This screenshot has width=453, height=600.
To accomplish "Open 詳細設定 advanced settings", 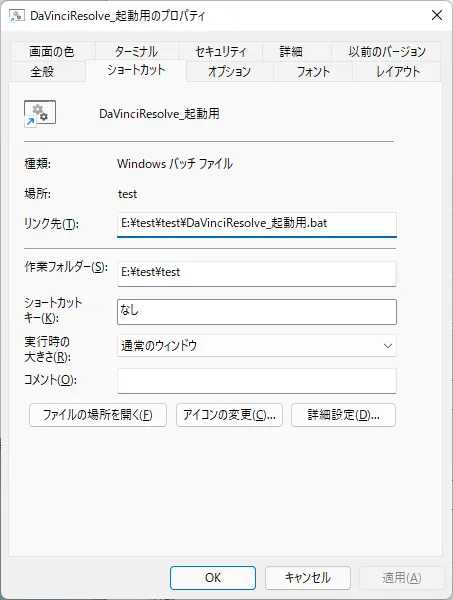I will [343, 415].
